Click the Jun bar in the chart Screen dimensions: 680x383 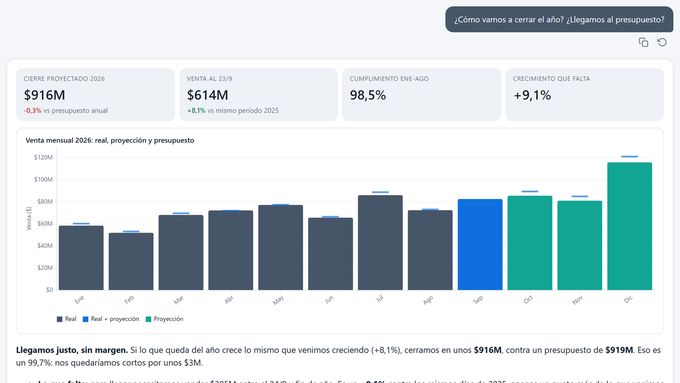(330, 254)
